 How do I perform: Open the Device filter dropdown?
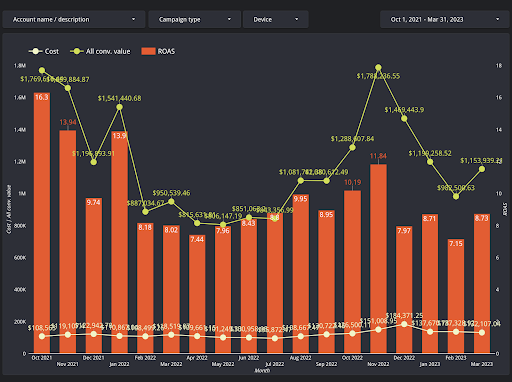click(276, 19)
